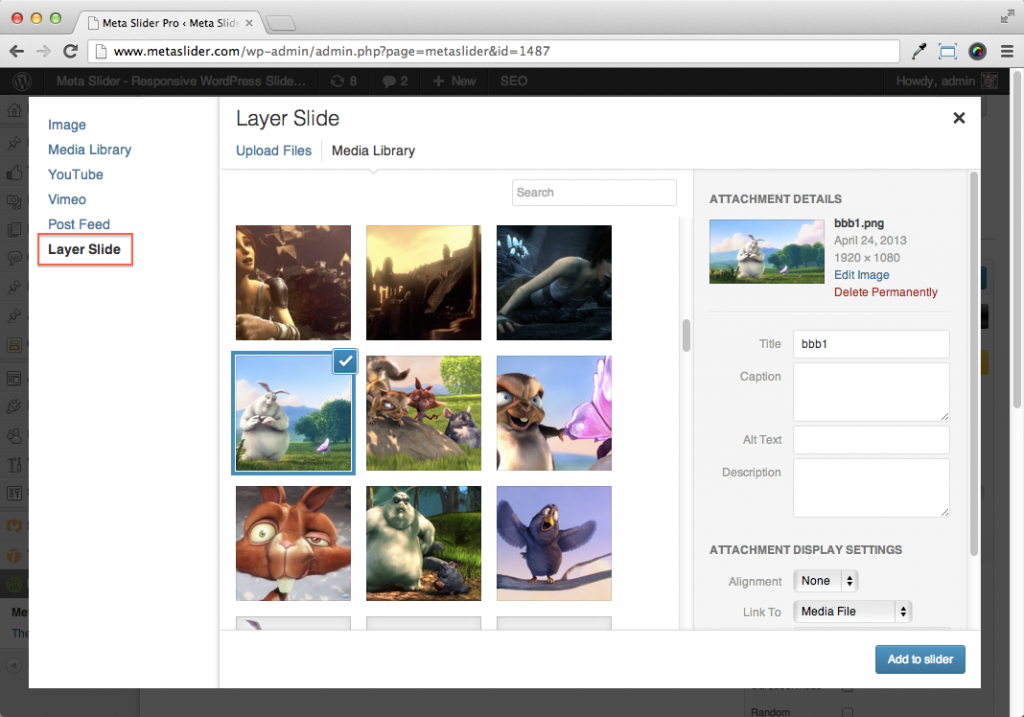Click inside the media Search field
1024x717 pixels.
point(594,192)
